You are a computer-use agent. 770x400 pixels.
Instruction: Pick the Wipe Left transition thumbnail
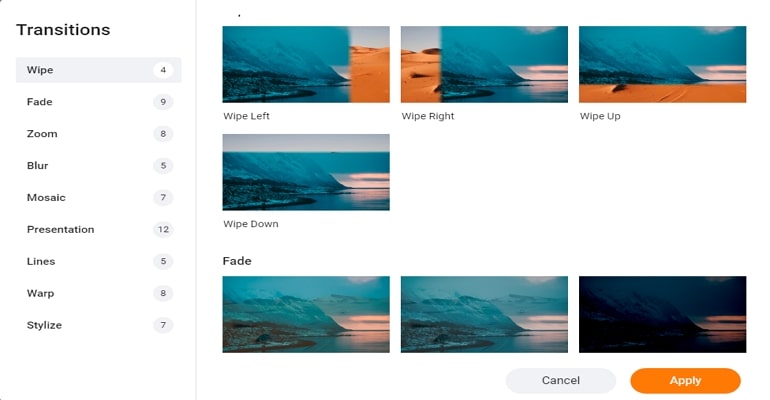(x=306, y=64)
